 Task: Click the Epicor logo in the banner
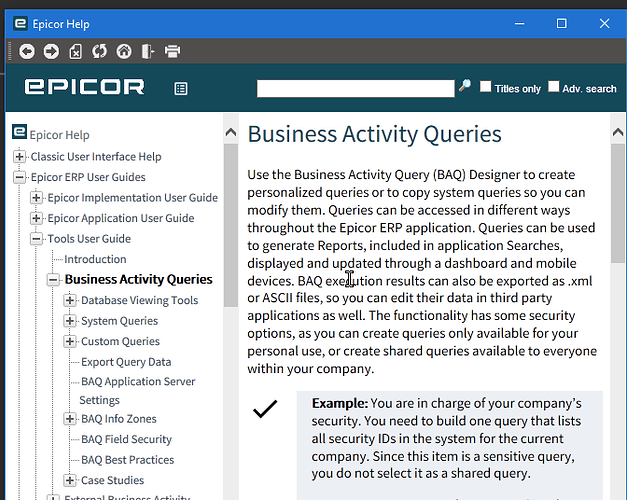pyautogui.click(x=84, y=87)
